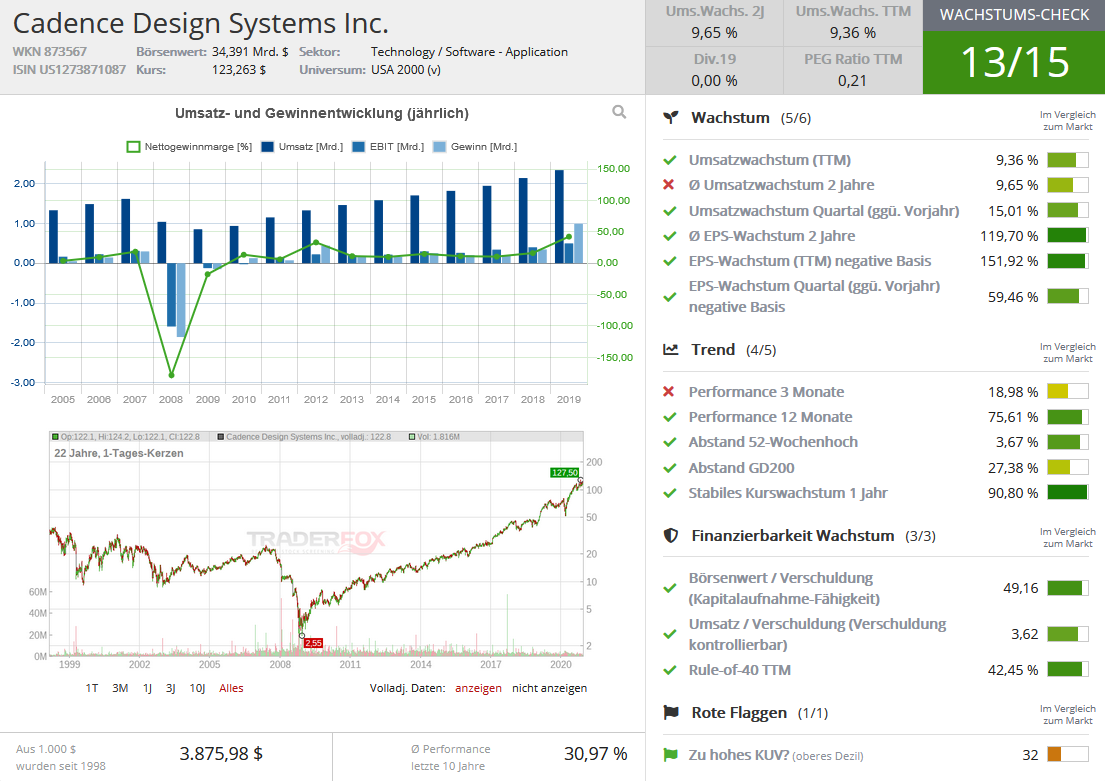1105x781 pixels.
Task: Select 'anzeigen' for Volladj. Daten
Action: [479, 688]
